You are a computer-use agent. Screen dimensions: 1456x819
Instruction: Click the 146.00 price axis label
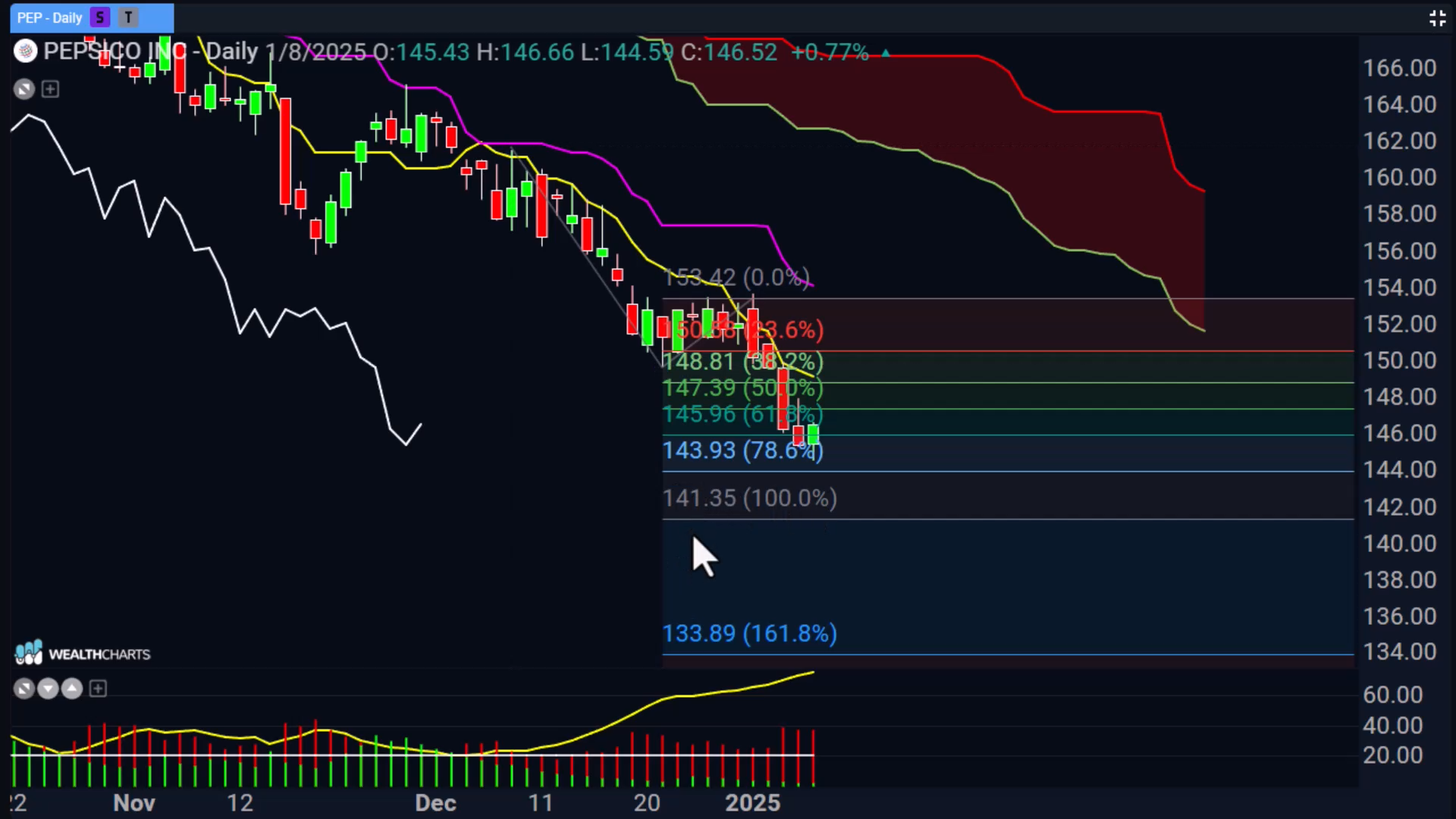pyautogui.click(x=1400, y=433)
